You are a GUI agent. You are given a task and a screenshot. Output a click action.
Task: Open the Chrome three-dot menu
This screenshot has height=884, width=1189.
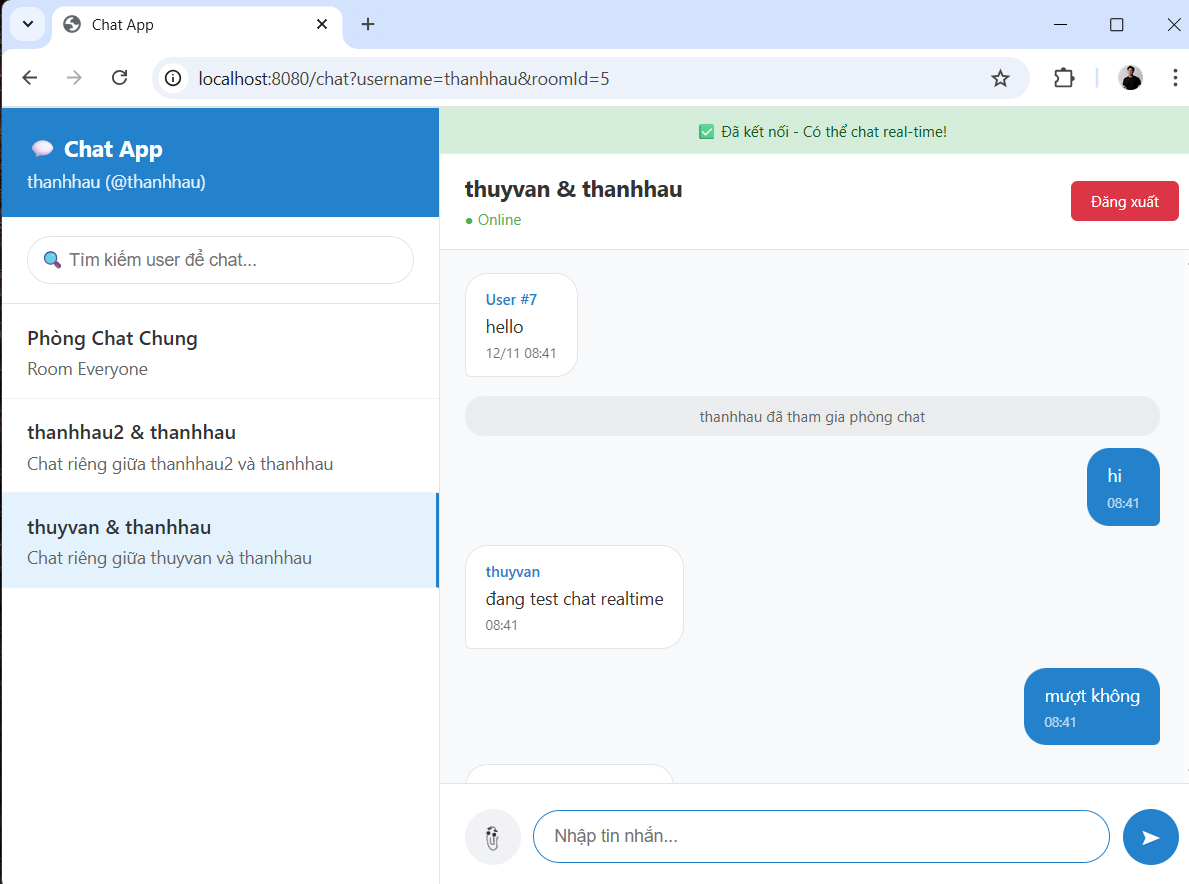pyautogui.click(x=1174, y=78)
